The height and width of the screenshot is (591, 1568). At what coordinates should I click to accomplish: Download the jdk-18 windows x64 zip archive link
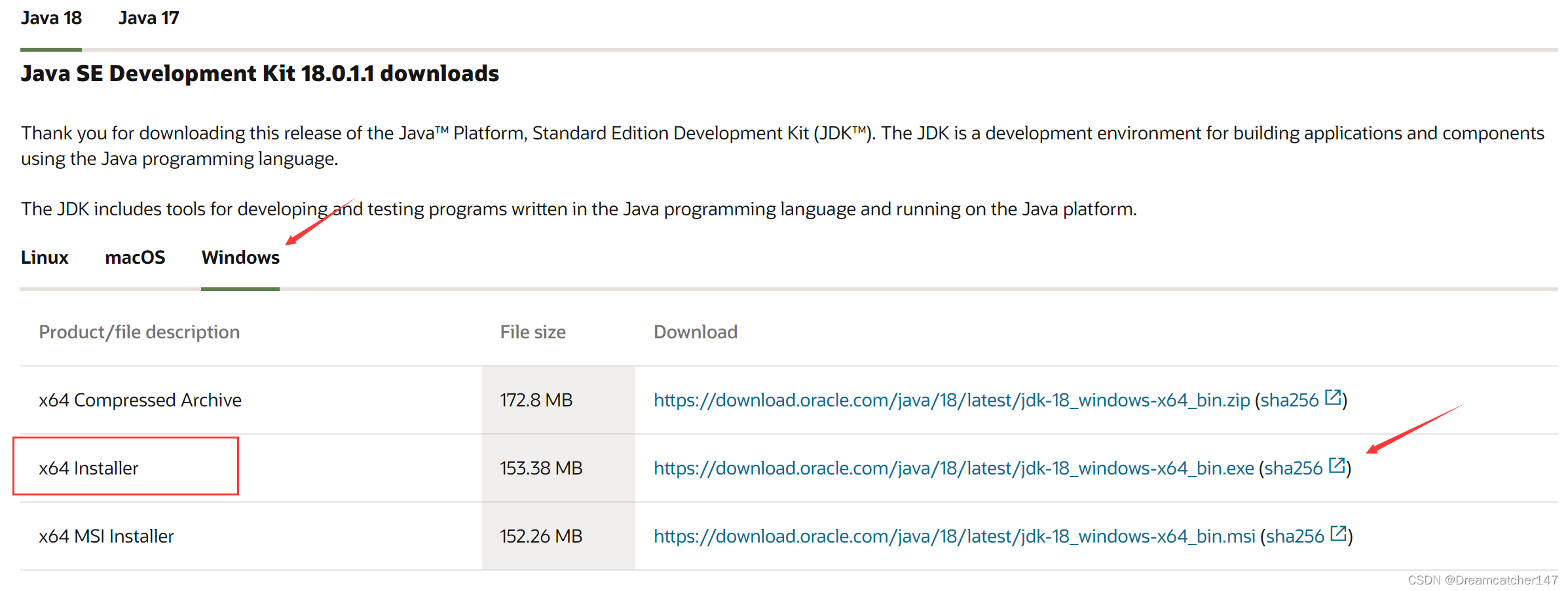click(952, 400)
